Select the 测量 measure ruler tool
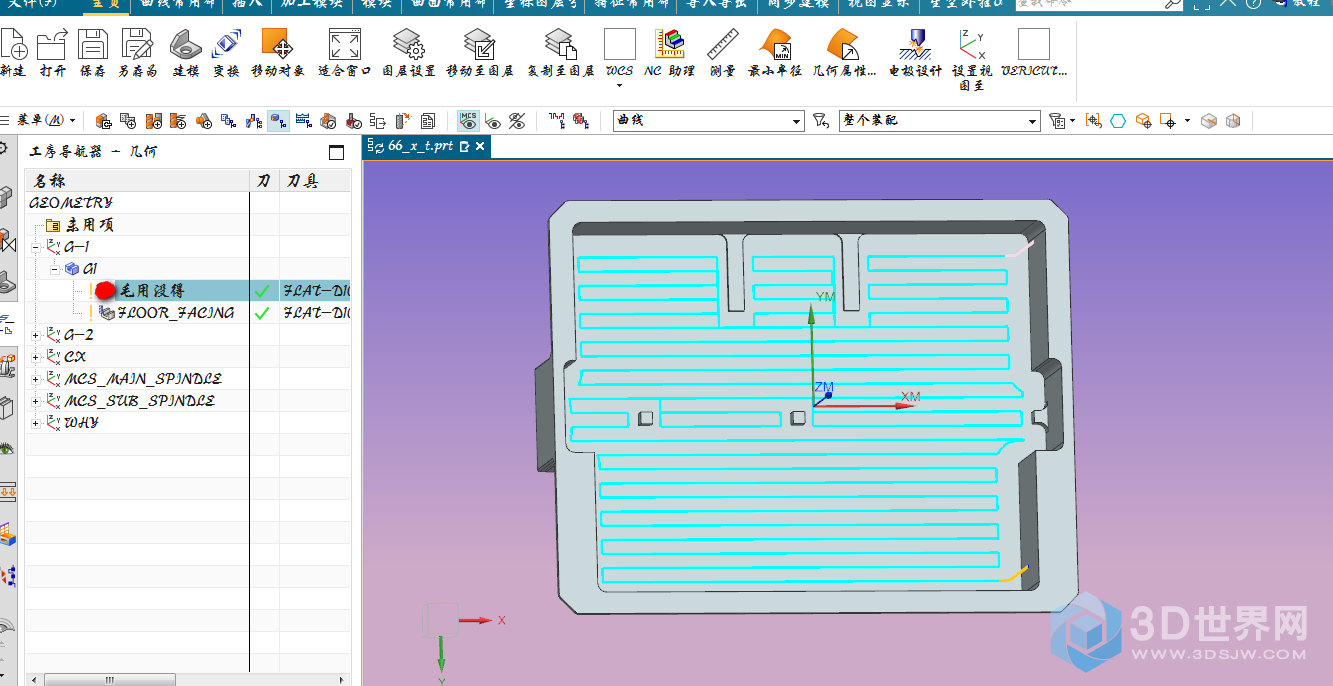 click(x=723, y=45)
